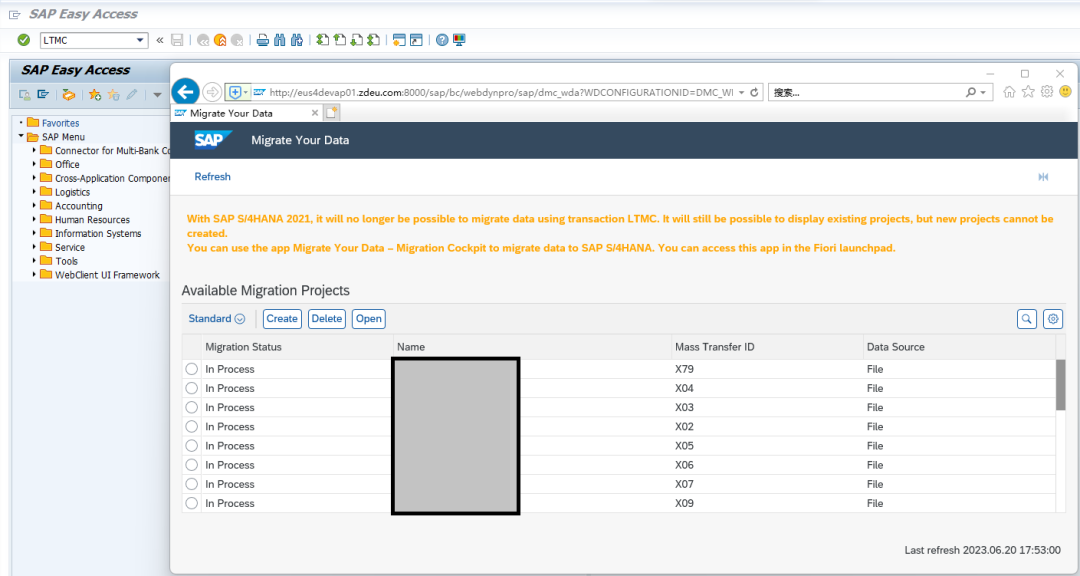This screenshot has height=576, width=1080.
Task: Click the Delete Favorites star icon
Action: pyautogui.click(x=114, y=94)
